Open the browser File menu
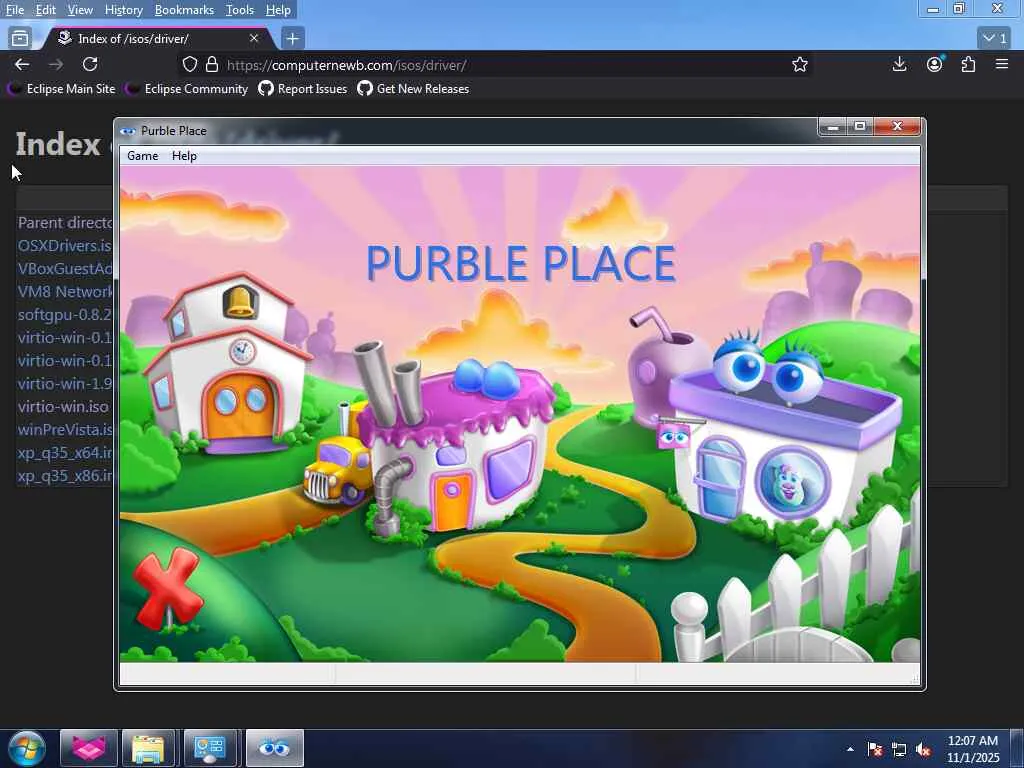Screen dimensions: 1024x768 pyautogui.click(x=14, y=10)
